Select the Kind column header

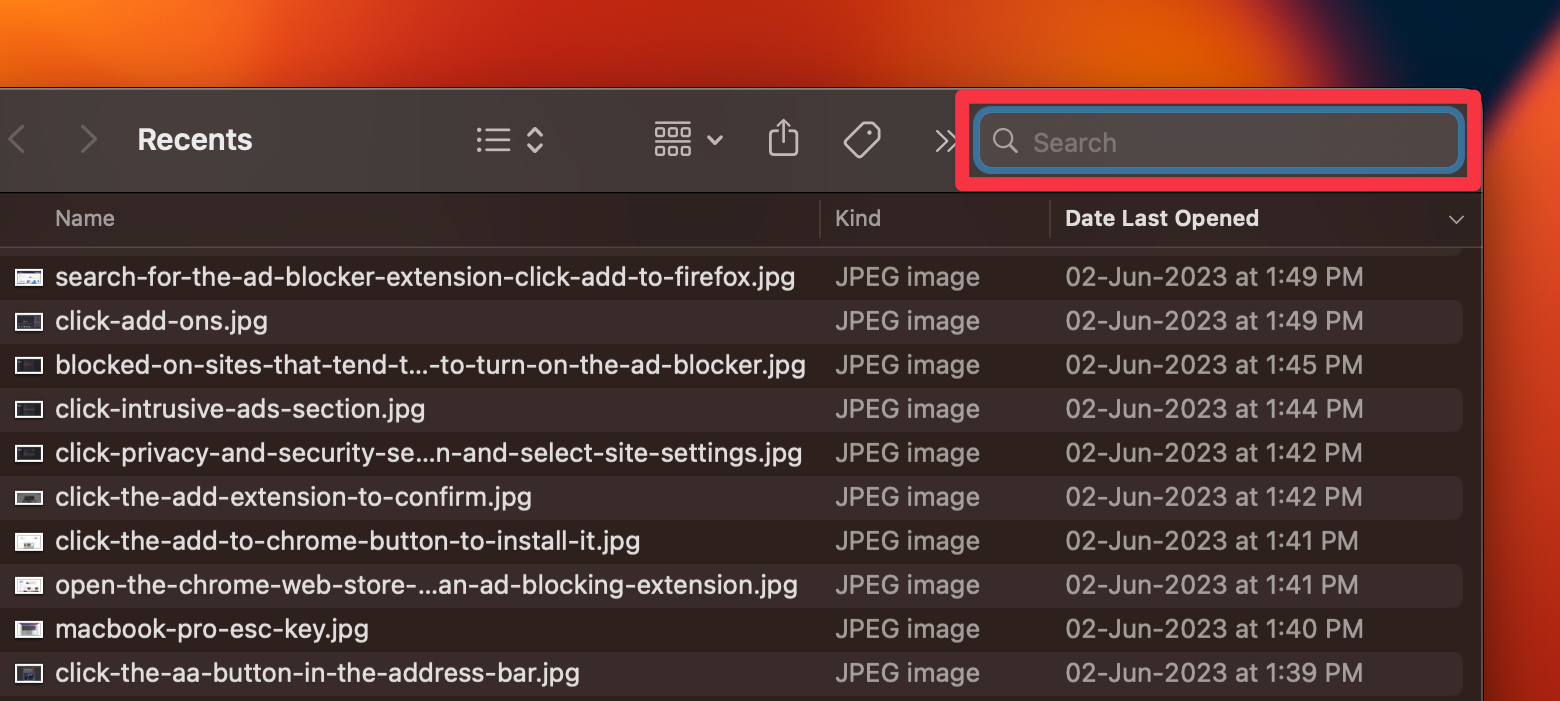858,218
